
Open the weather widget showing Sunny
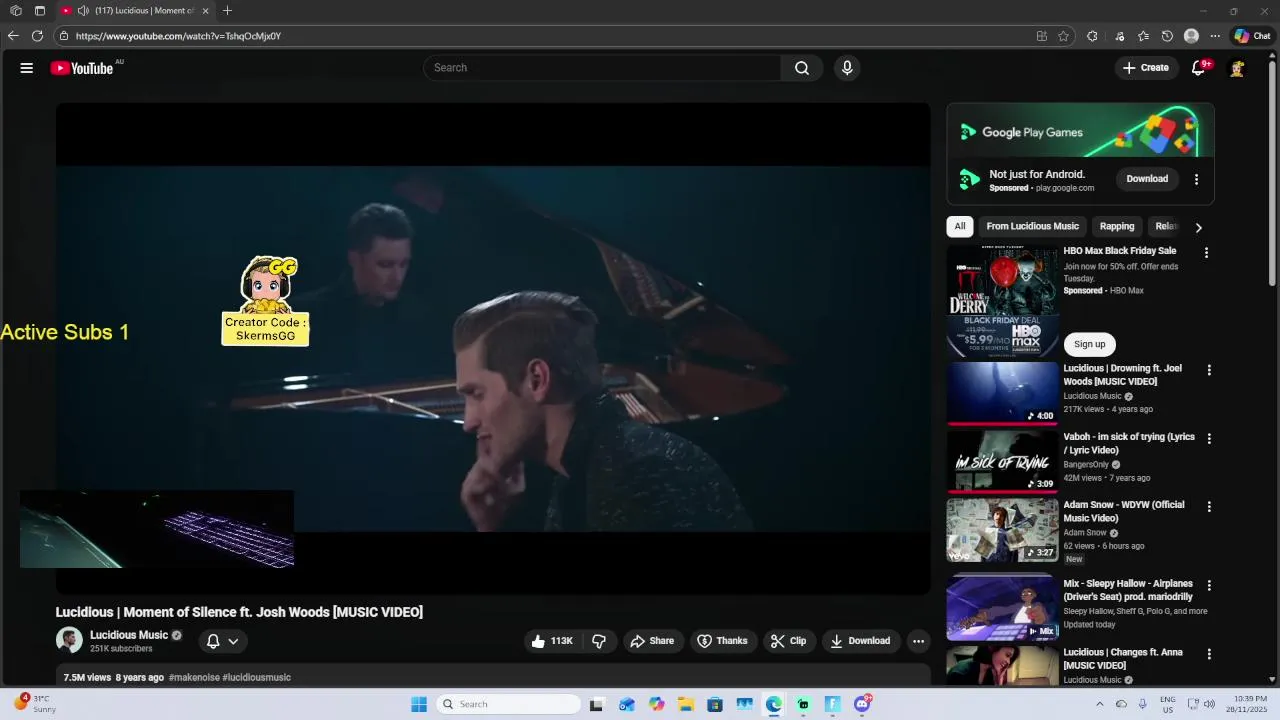[x=34, y=704]
